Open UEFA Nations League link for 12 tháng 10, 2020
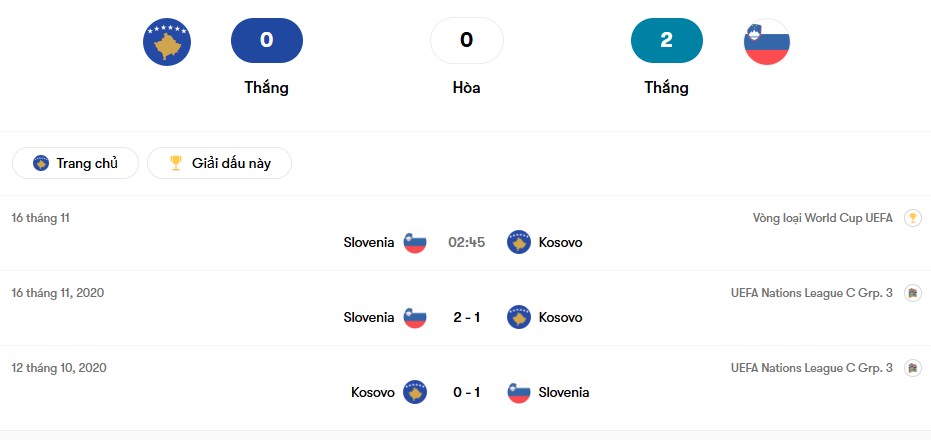The width and height of the screenshot is (931, 440). coord(812,368)
